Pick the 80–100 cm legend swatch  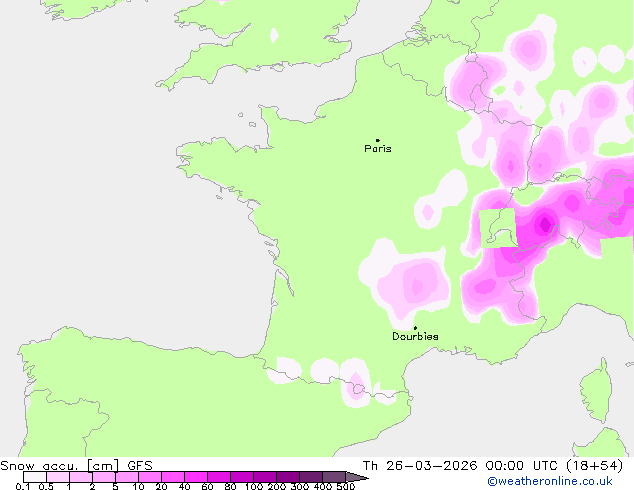click(x=242, y=477)
